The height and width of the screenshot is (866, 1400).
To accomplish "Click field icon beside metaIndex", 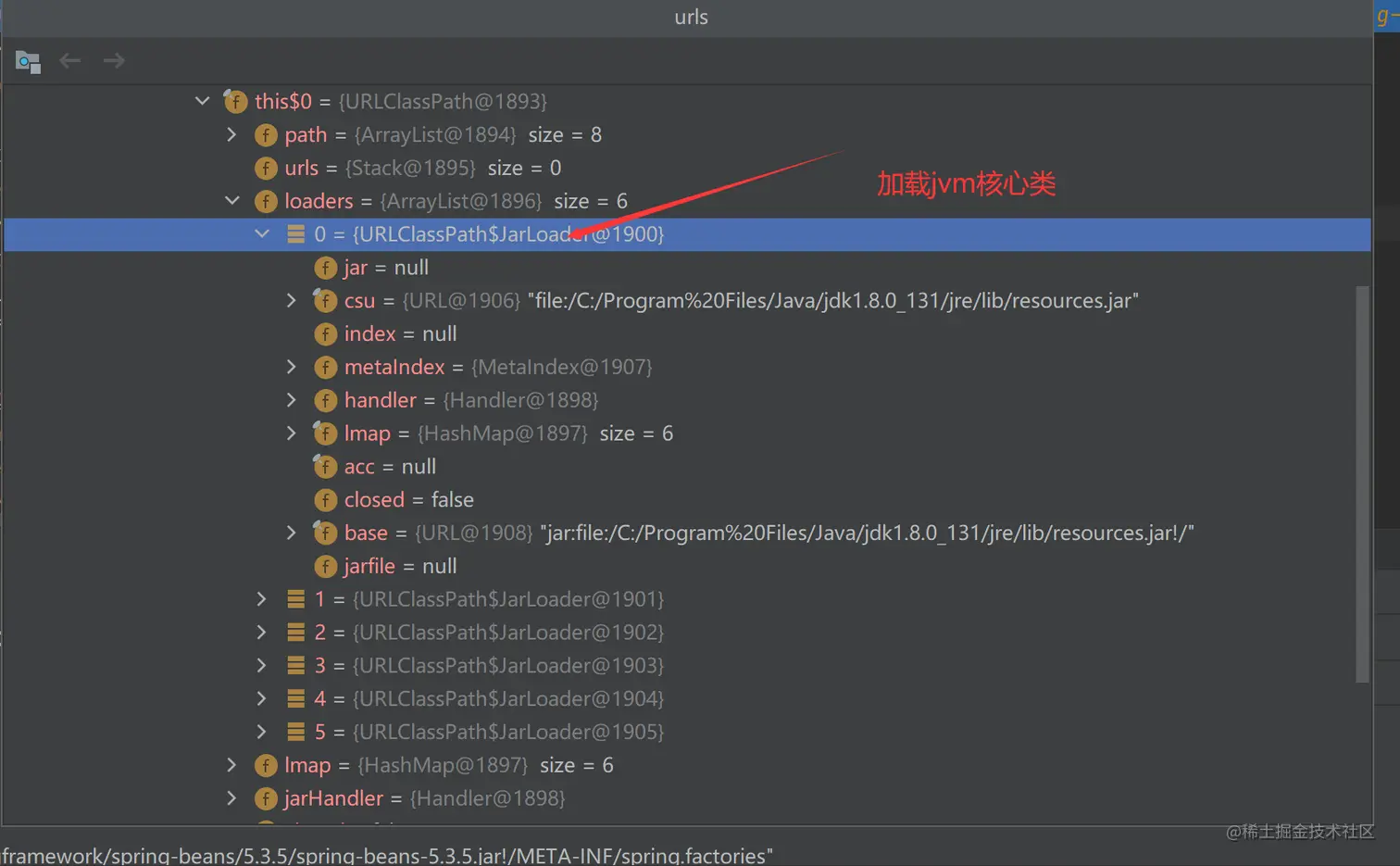I will tap(325, 368).
